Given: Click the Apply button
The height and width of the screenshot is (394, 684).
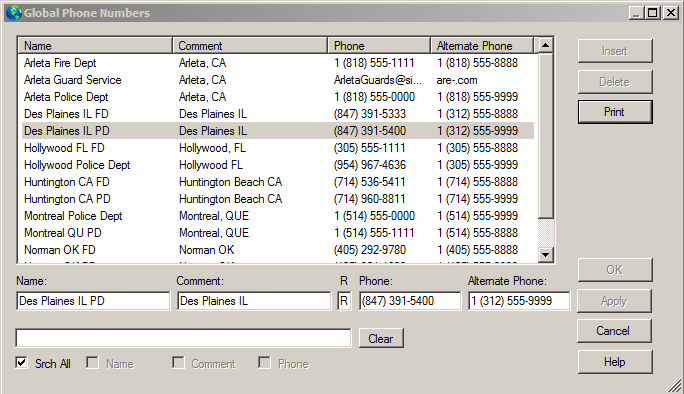Looking at the screenshot, I should [x=614, y=301].
